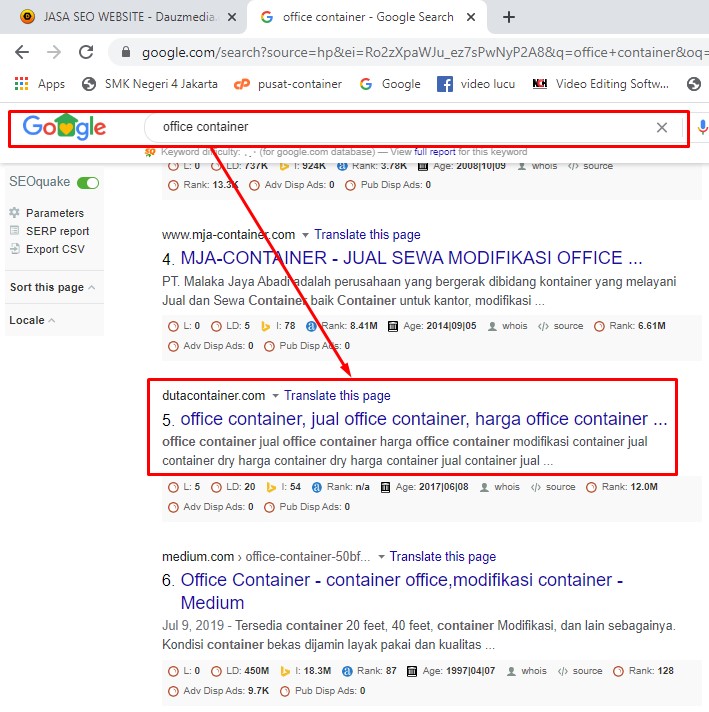
Task: Open the pusat-container bookmark
Action: 288,84
